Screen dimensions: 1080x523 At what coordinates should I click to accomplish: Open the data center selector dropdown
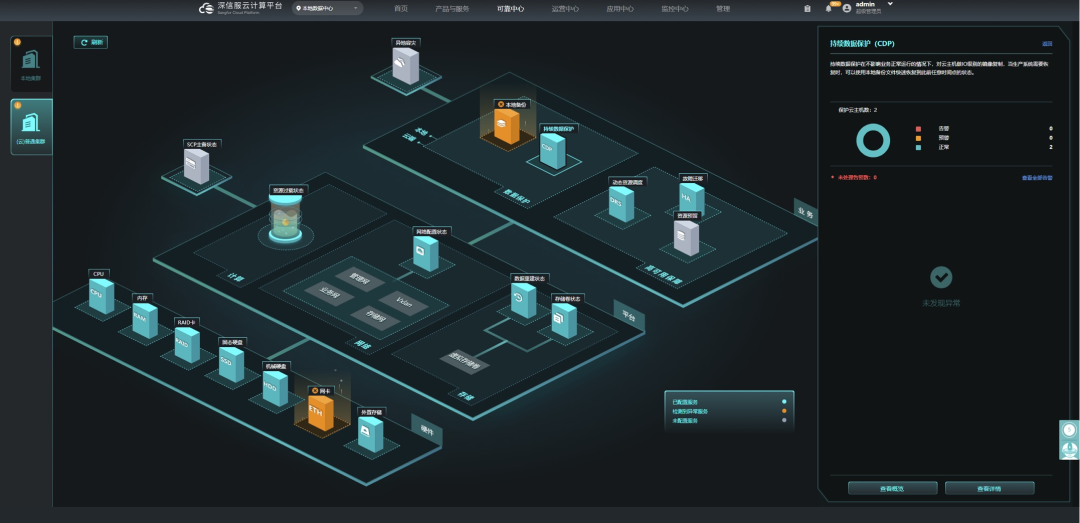[x=327, y=9]
